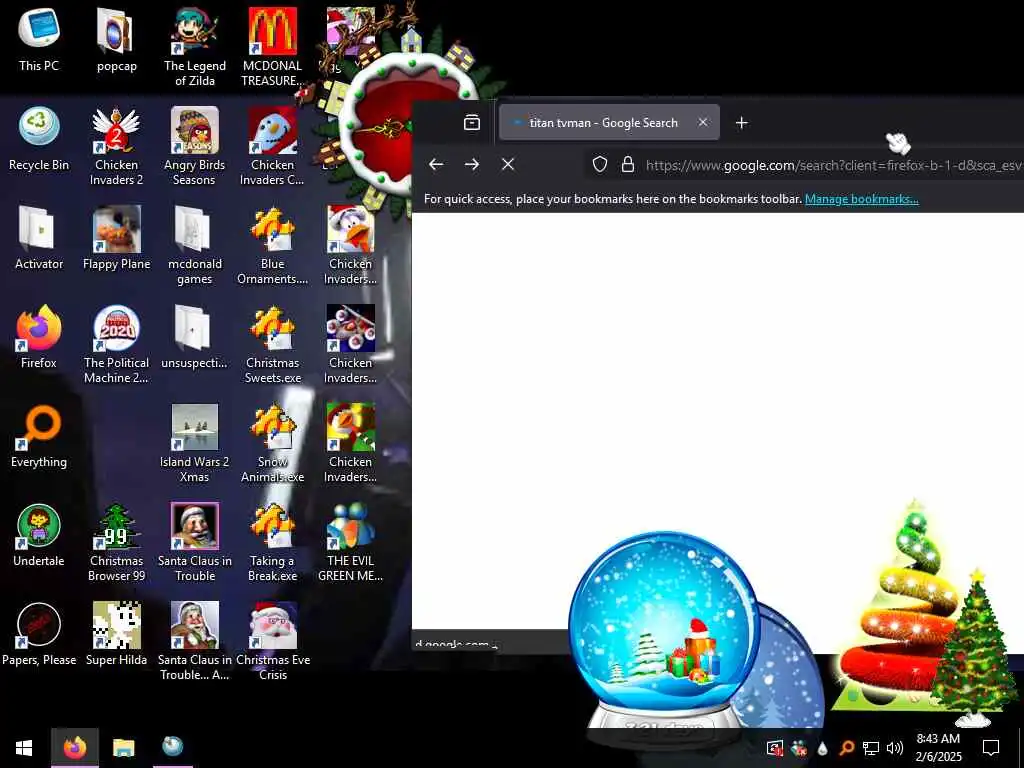Open network status tray icon
The width and height of the screenshot is (1024, 768).
[x=871, y=748]
